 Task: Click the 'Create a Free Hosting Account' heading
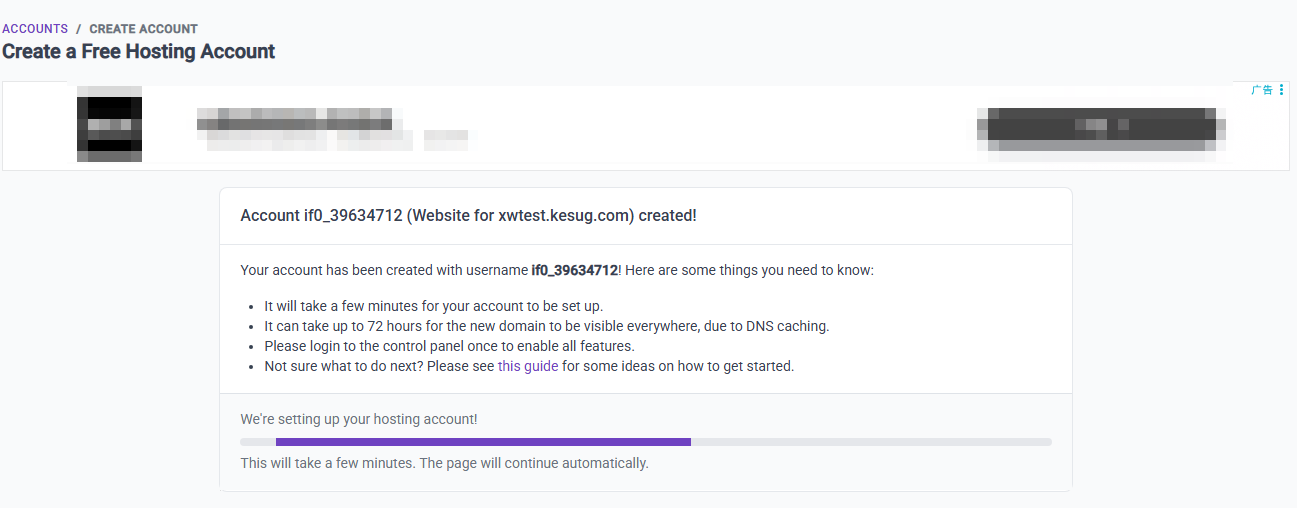tap(139, 51)
